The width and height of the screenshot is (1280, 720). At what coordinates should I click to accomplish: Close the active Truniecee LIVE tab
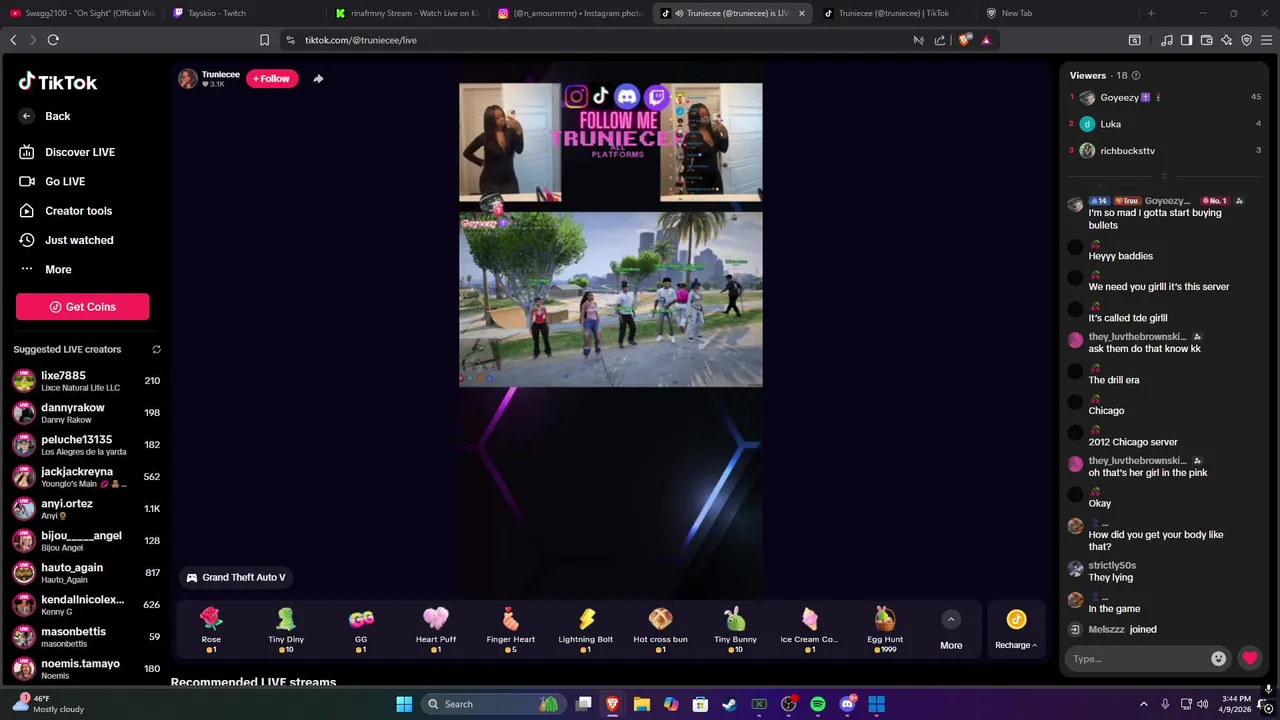click(x=801, y=13)
